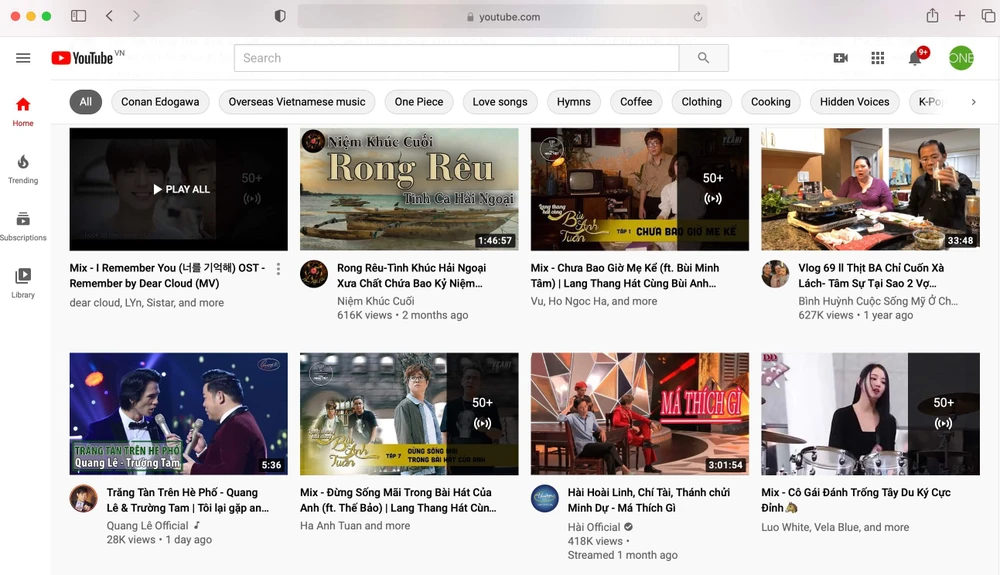The height and width of the screenshot is (575, 1000).
Task: Click the YouTube logo
Action: (83, 58)
